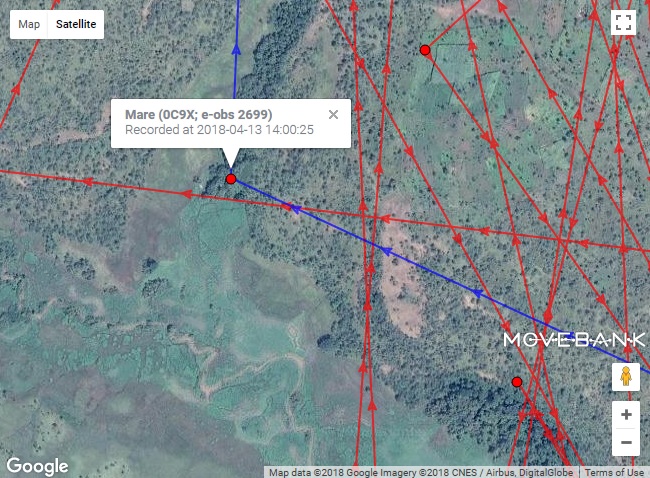Click the map data copyright attribution text
The image size is (650, 478).
click(421, 473)
